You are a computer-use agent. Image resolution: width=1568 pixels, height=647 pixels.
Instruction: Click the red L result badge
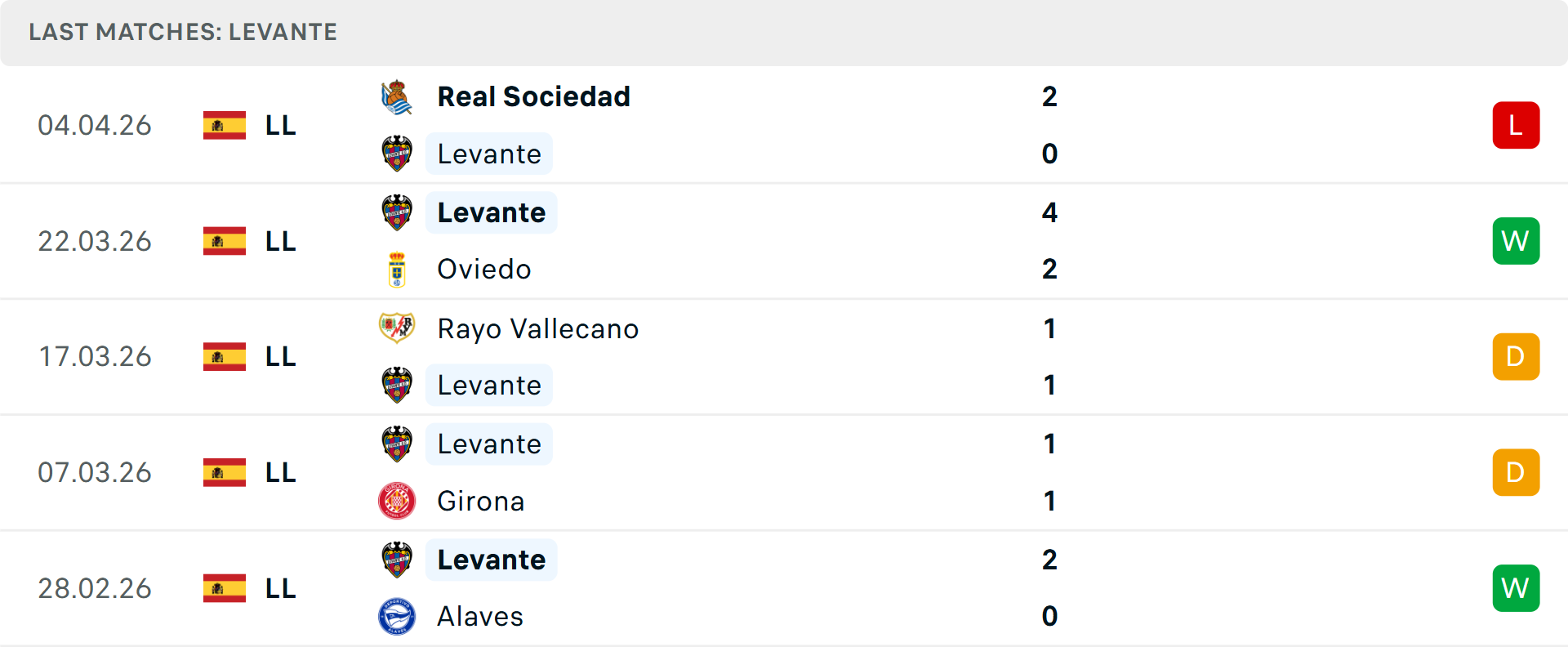pos(1516,125)
